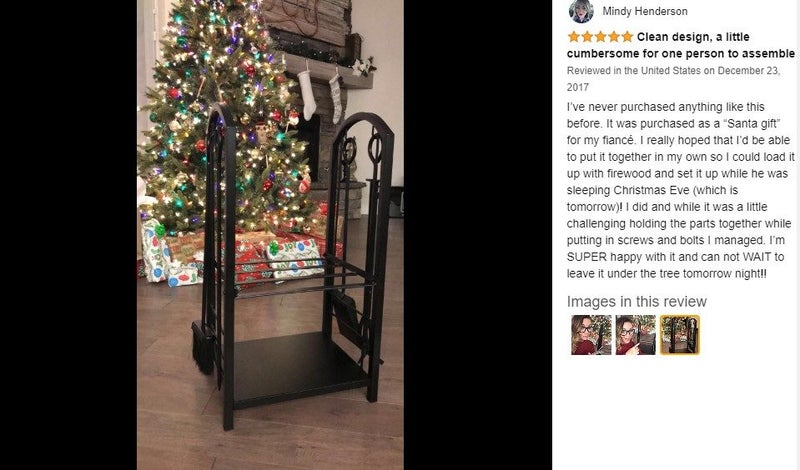Click the first star of the rating
This screenshot has width=800, height=470.
pos(573,37)
